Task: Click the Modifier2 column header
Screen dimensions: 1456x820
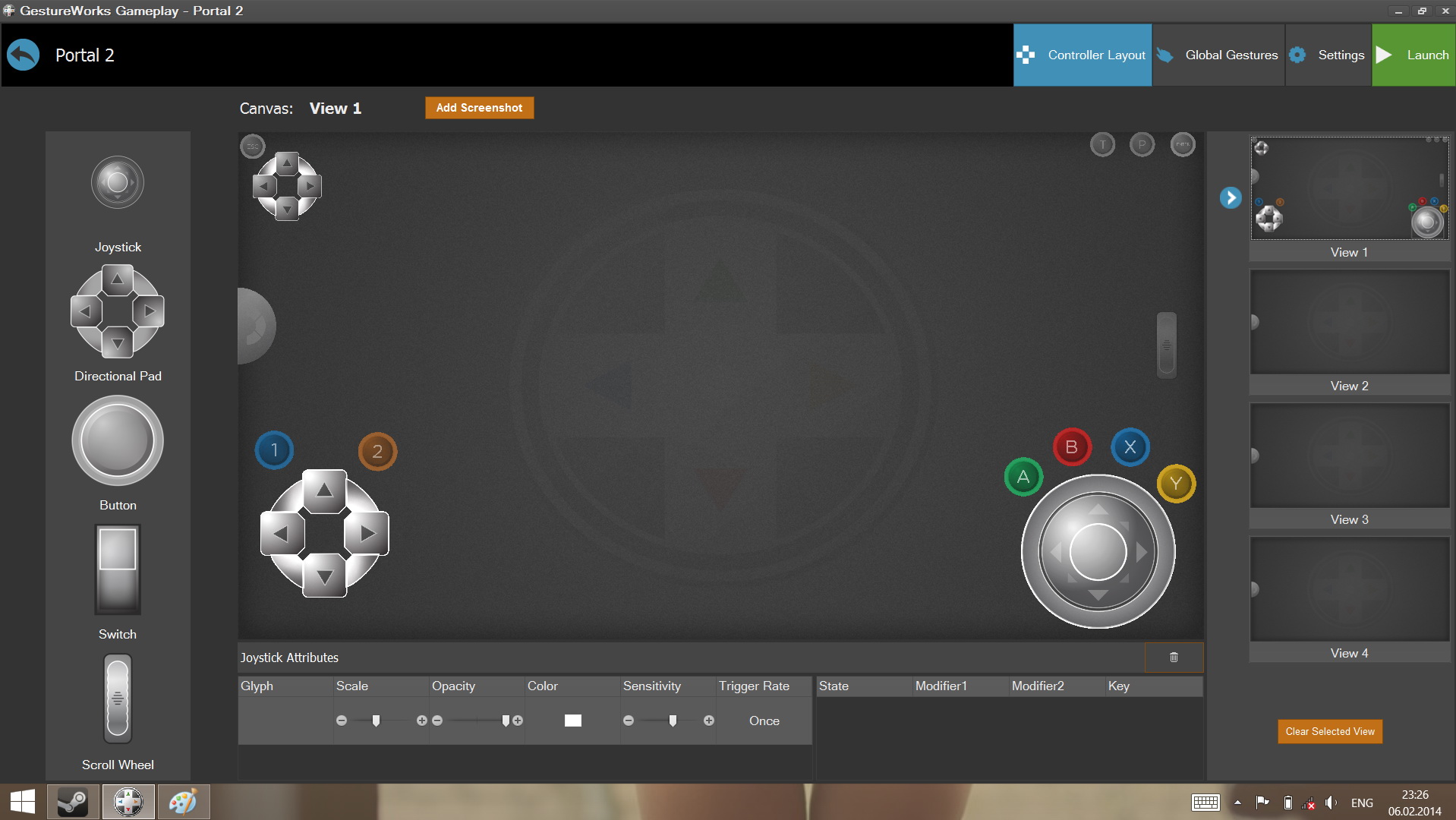Action: (x=1057, y=686)
